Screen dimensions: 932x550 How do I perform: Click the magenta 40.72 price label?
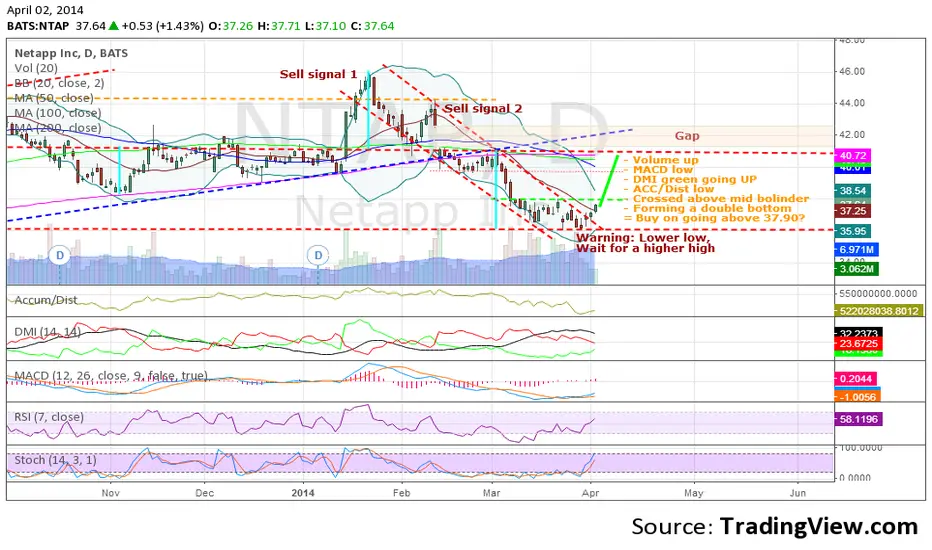[x=852, y=155]
